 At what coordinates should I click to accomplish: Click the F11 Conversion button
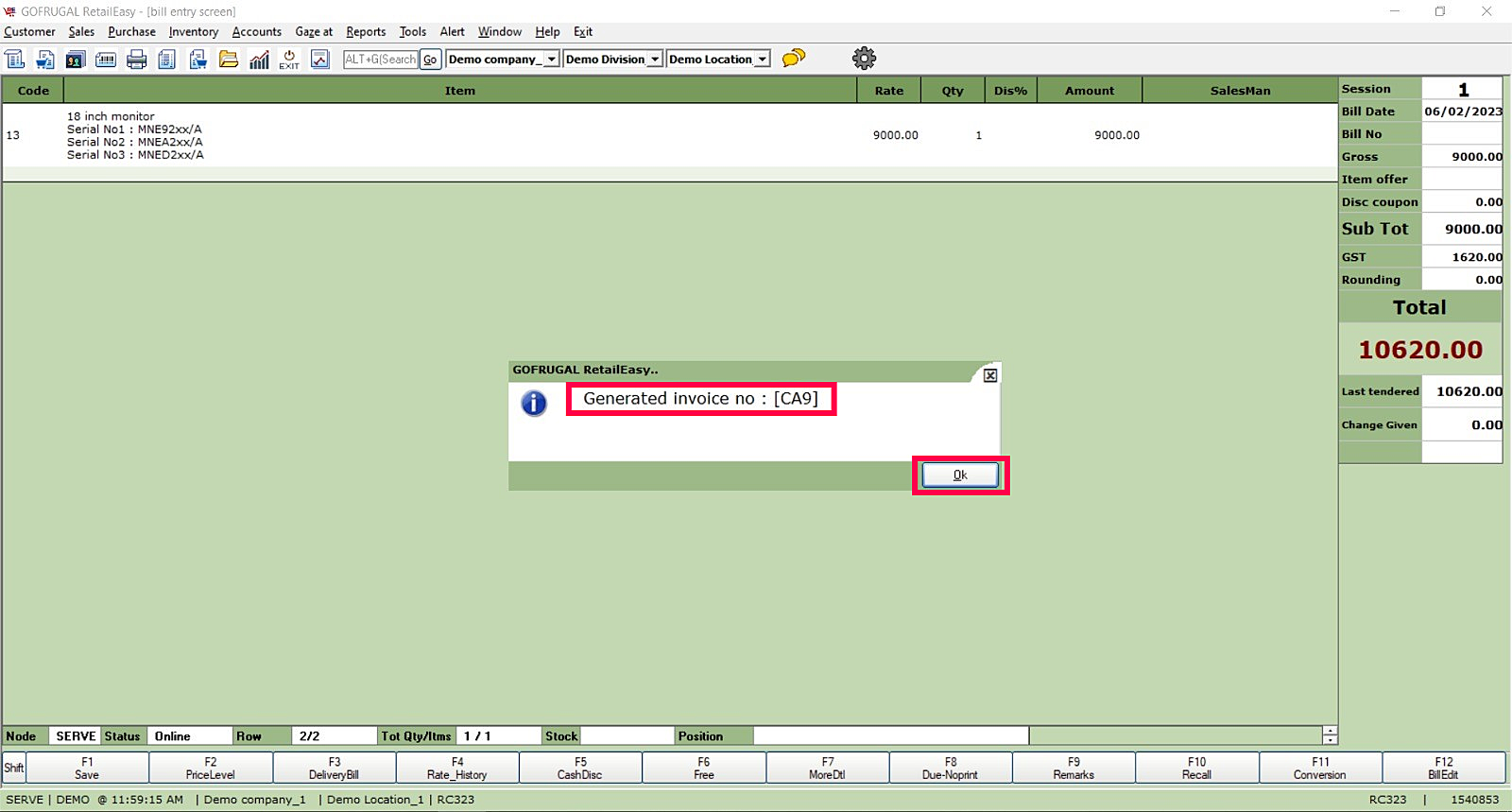[1320, 768]
